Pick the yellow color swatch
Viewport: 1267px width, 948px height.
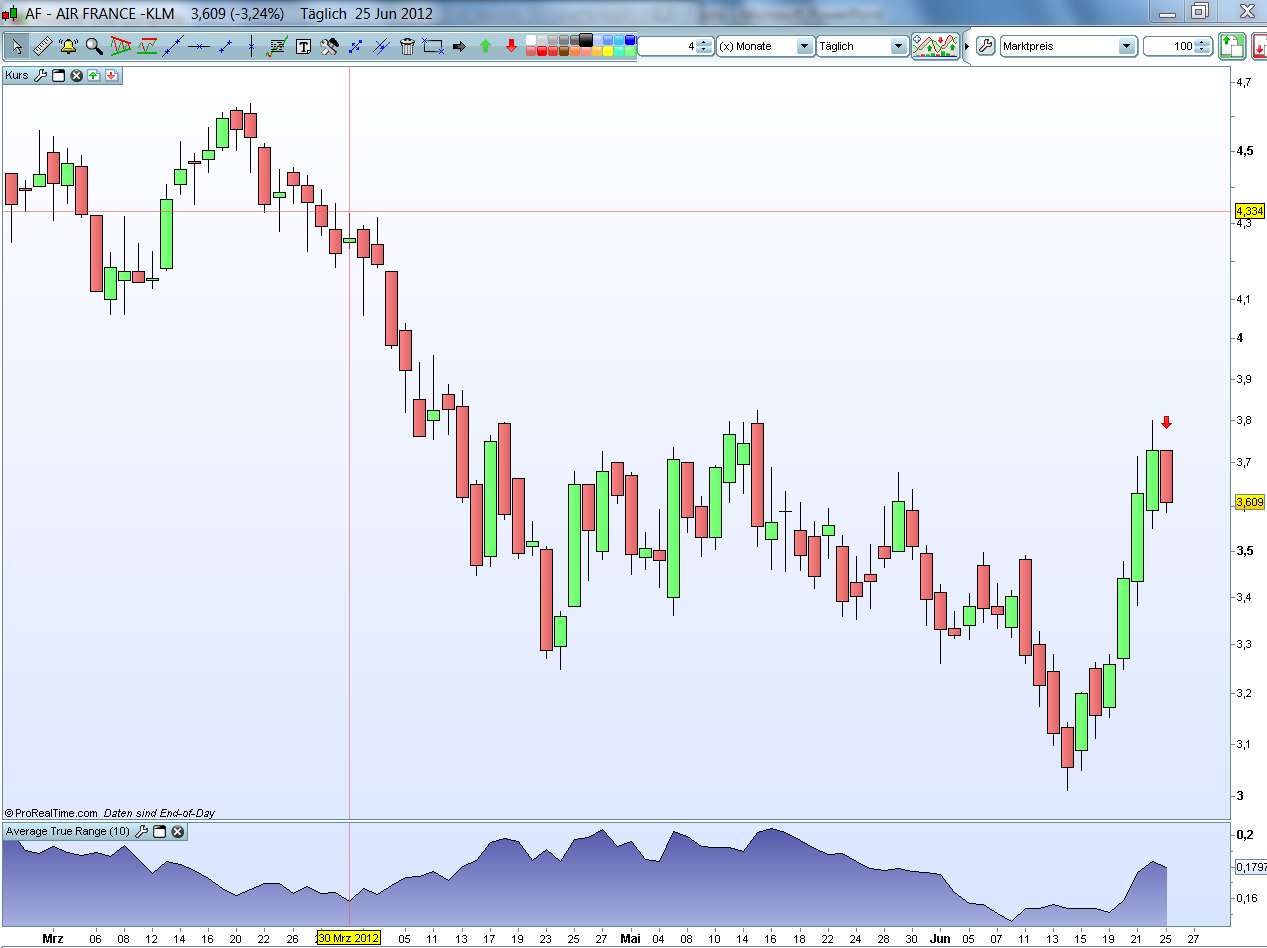[x=609, y=51]
